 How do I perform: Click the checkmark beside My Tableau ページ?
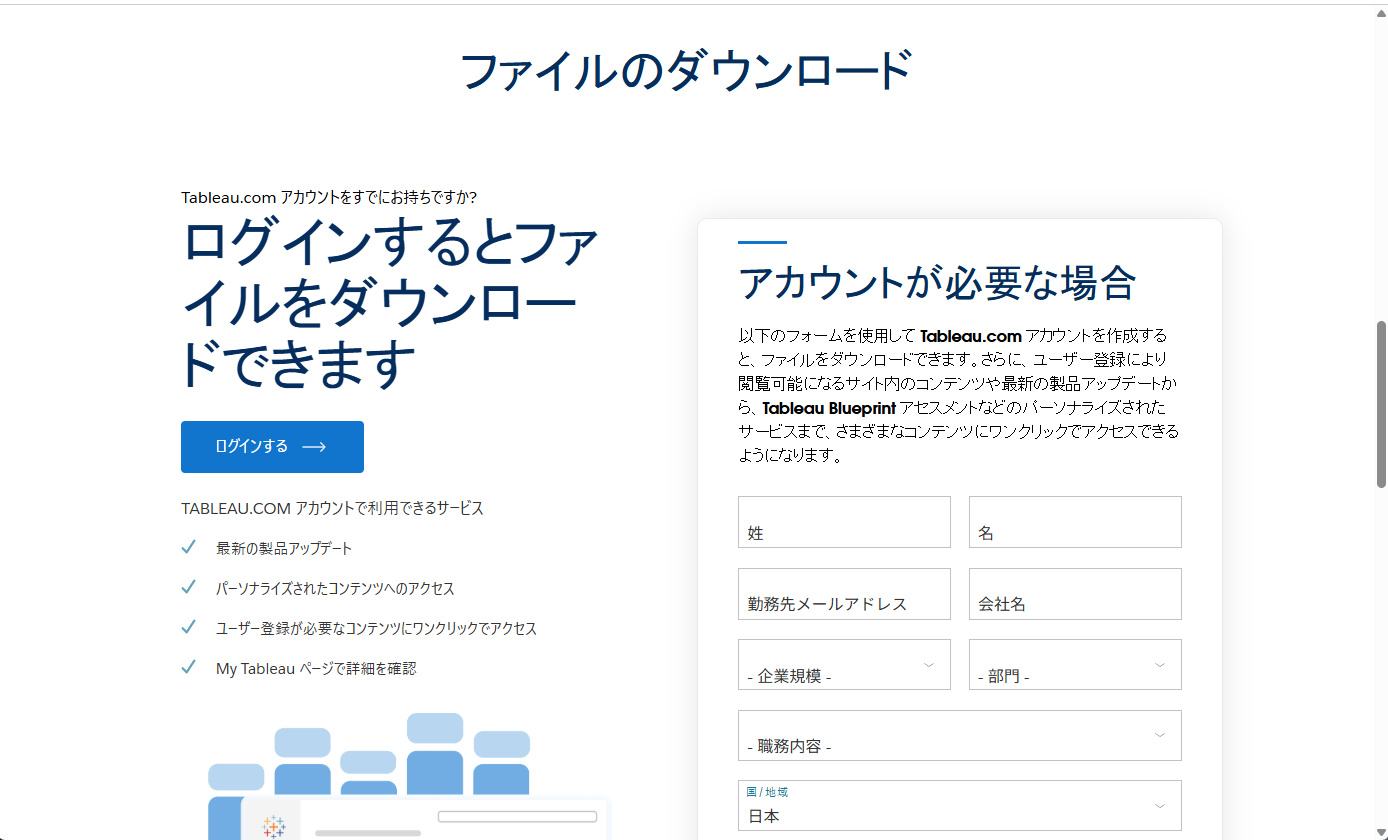point(188,668)
